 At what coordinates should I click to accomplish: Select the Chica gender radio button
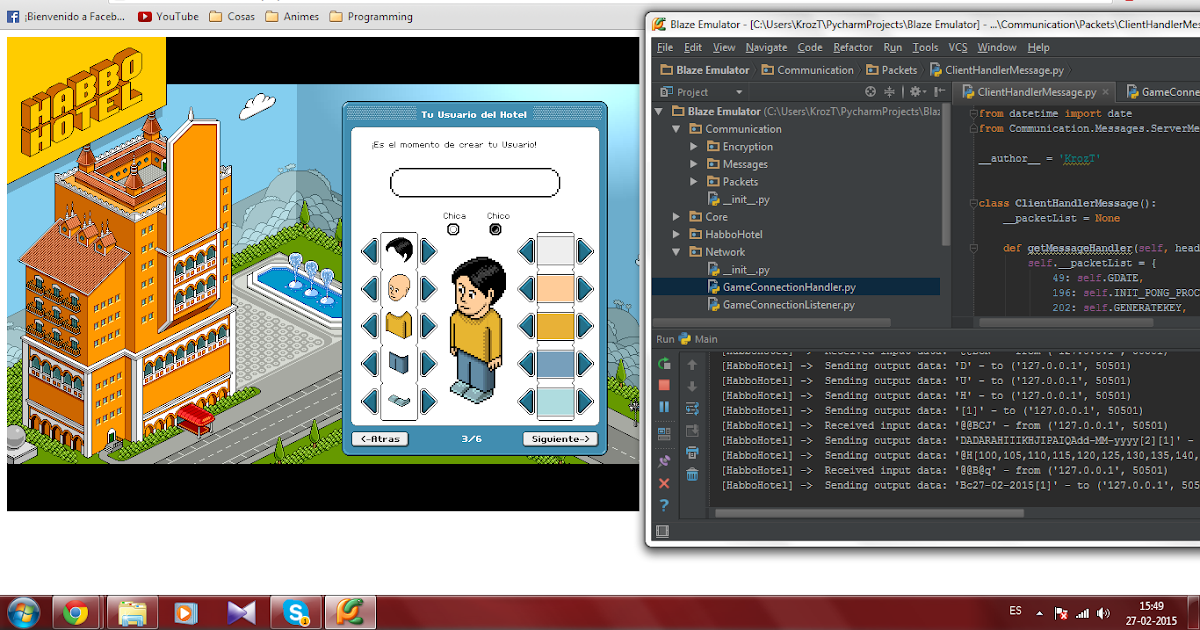click(x=453, y=229)
